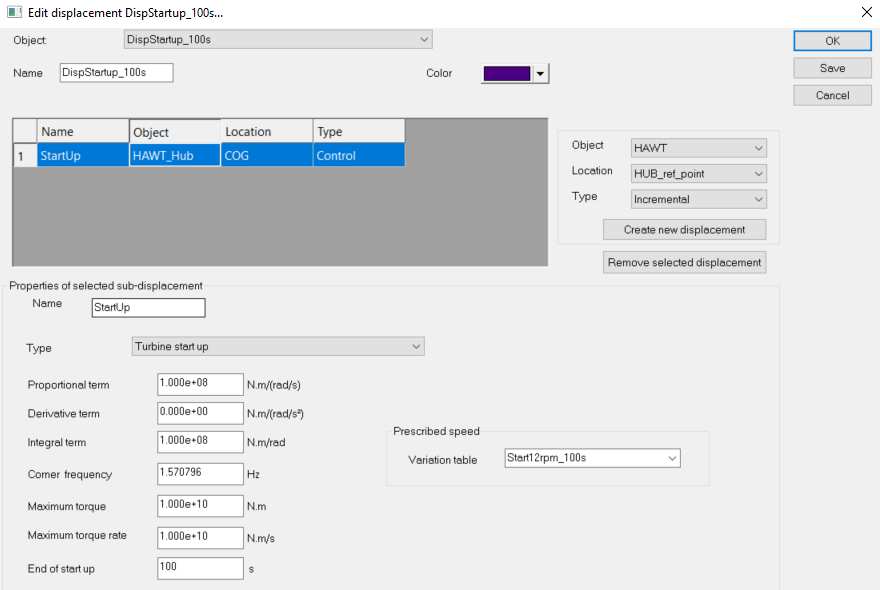Screen dimensions: 880x590
Task: Click the Corner frequency input field
Action: (200, 474)
